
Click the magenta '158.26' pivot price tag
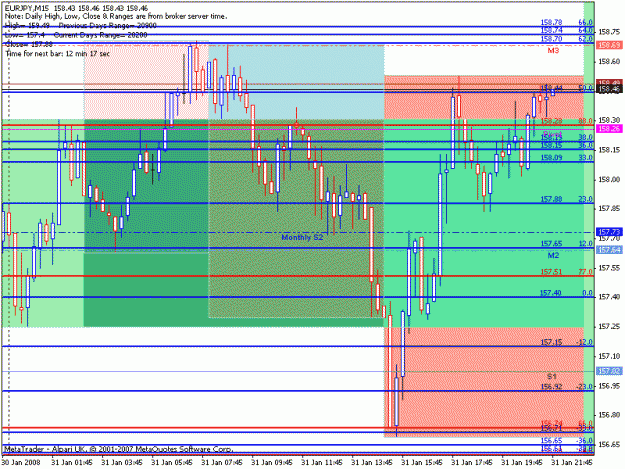pyautogui.click(x=609, y=129)
